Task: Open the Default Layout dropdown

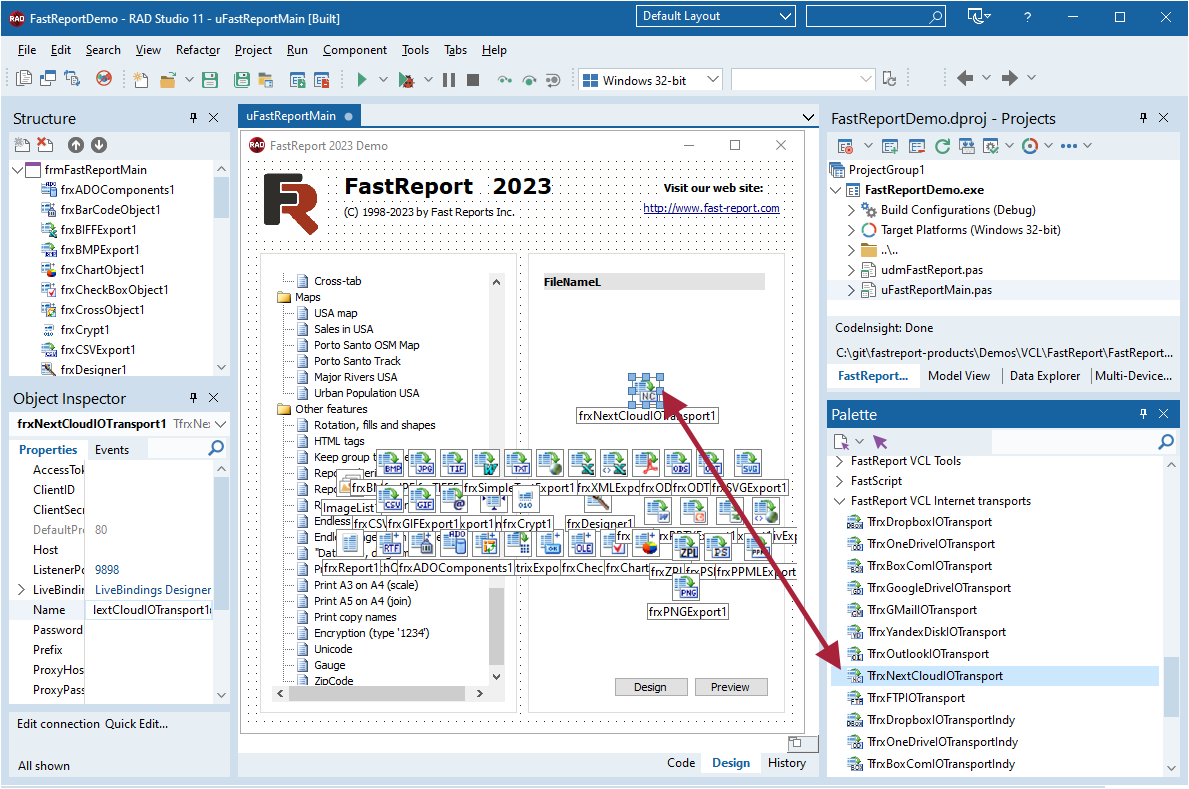Action: 783,17
